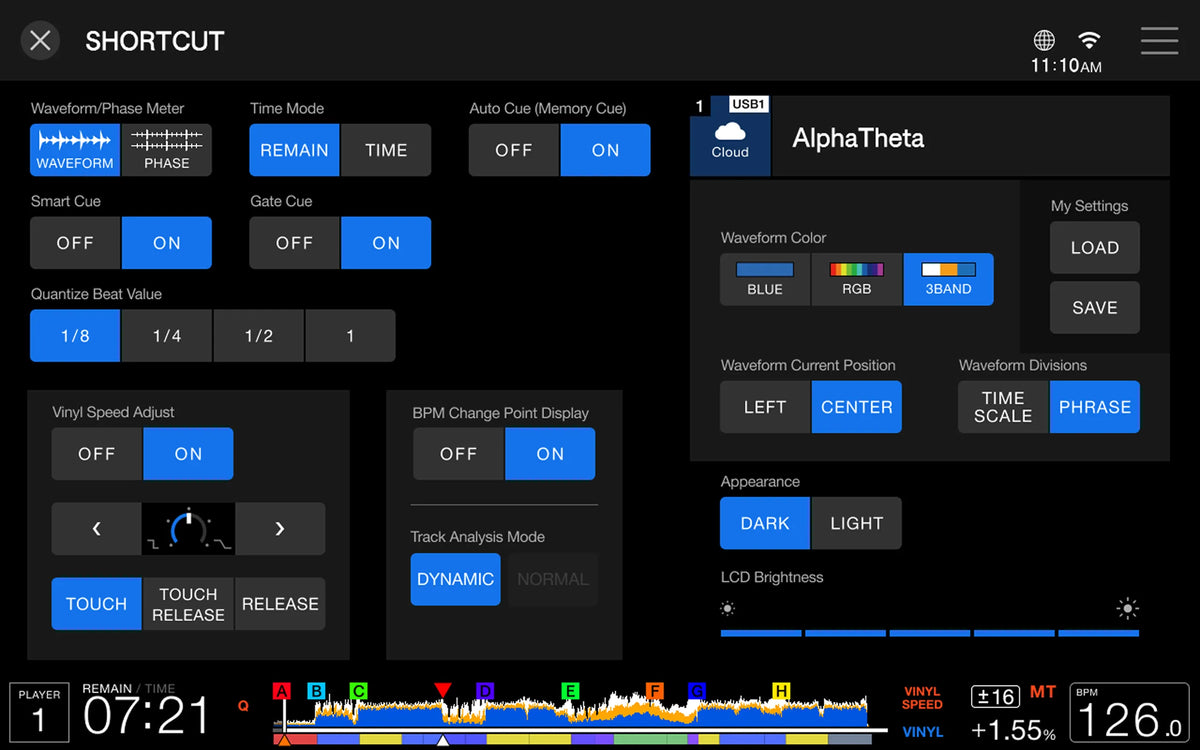This screenshot has height=750, width=1200.
Task: Set Quantize Beat Value to 1/4
Action: point(167,336)
